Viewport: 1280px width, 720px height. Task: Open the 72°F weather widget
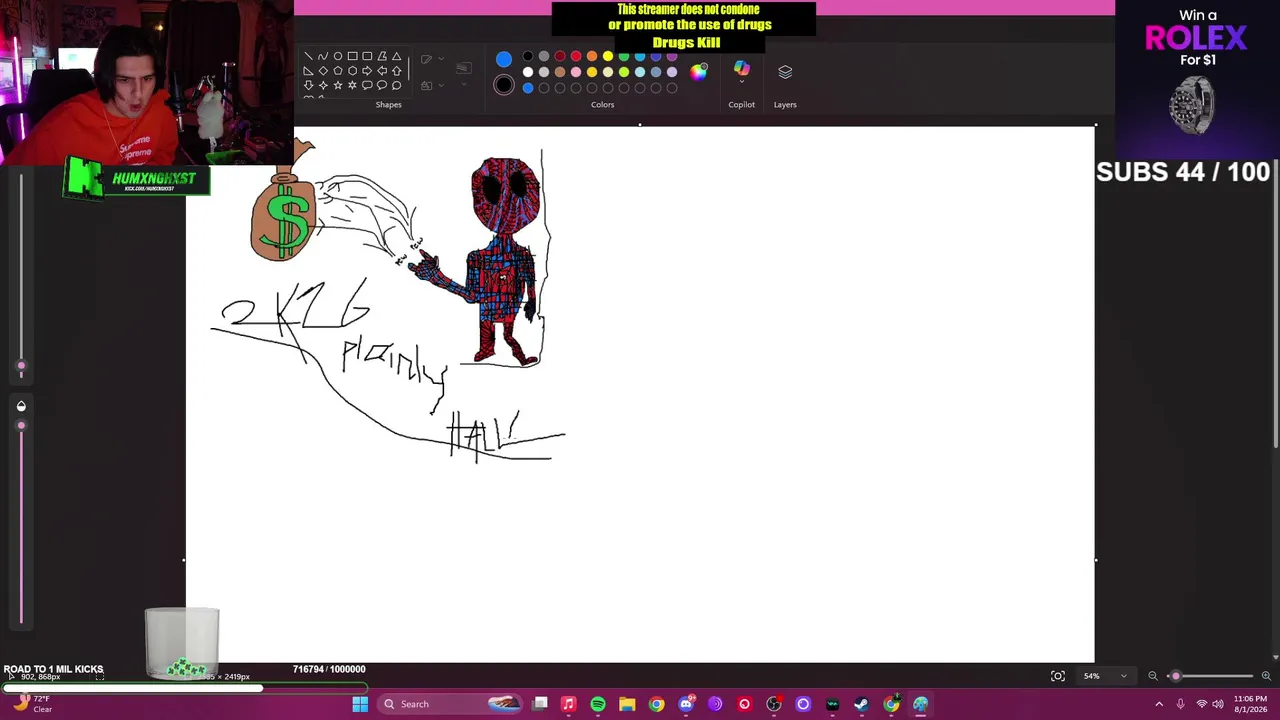(32, 704)
